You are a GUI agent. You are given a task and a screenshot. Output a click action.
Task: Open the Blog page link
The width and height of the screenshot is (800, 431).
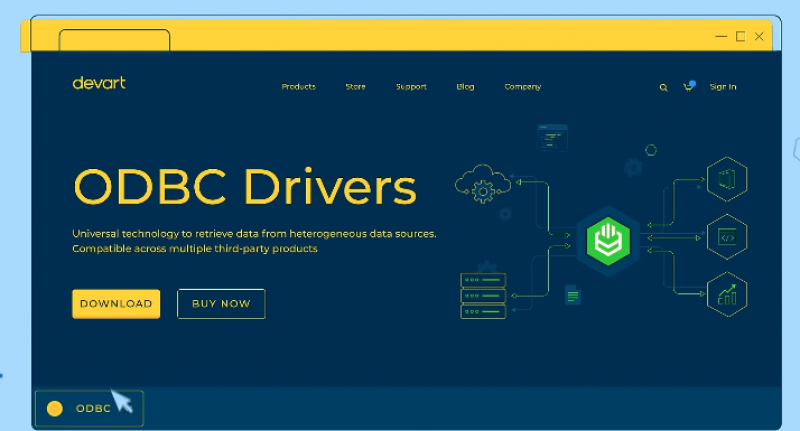465,87
